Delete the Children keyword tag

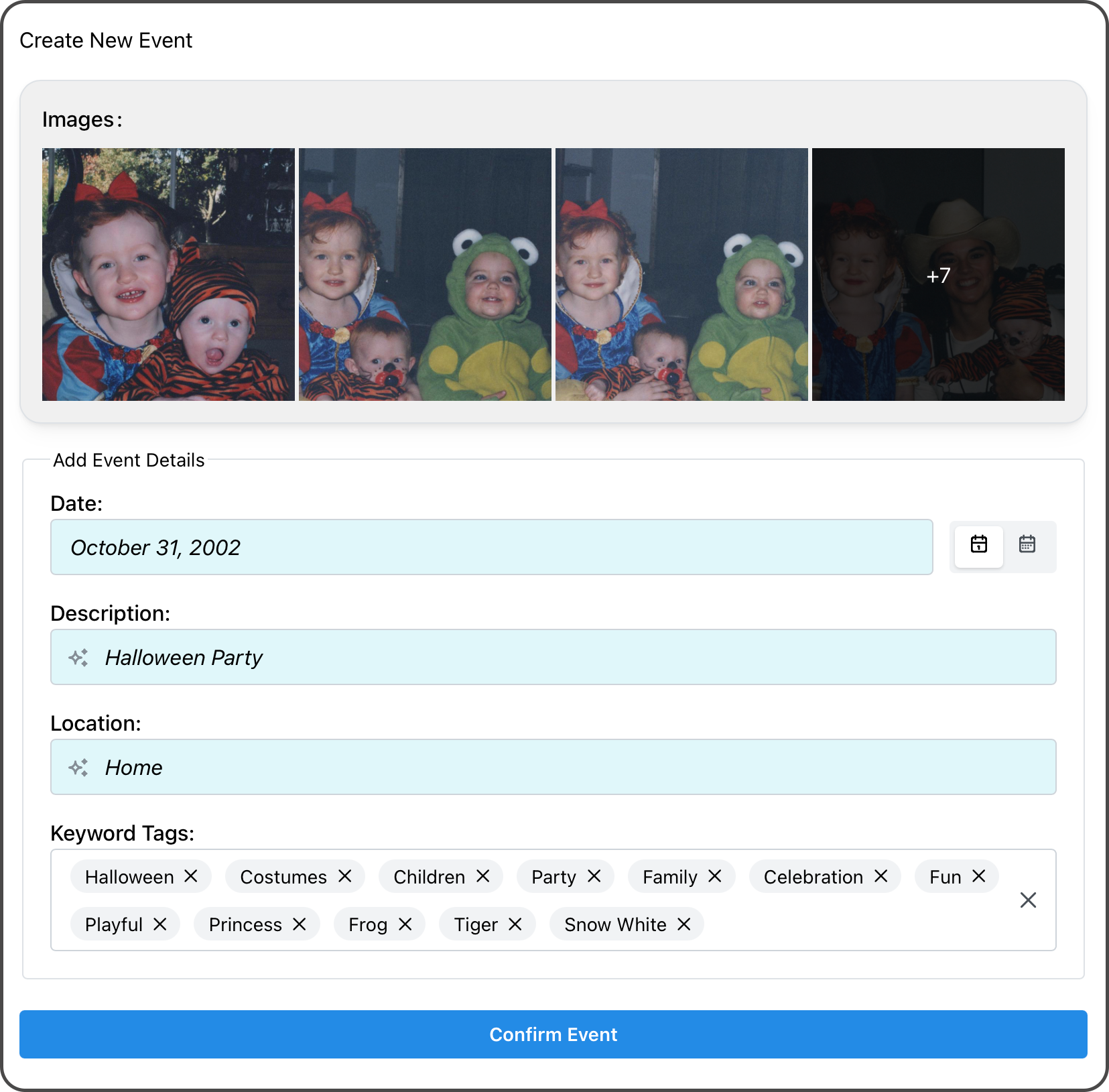click(x=482, y=876)
